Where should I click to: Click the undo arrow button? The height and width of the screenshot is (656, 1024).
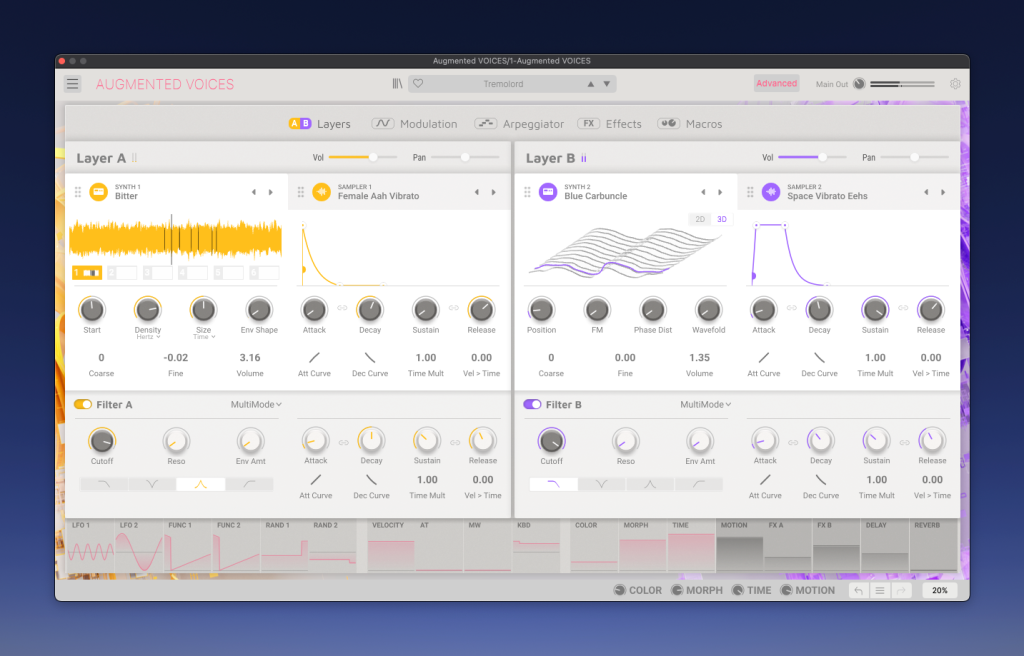pyautogui.click(x=858, y=590)
